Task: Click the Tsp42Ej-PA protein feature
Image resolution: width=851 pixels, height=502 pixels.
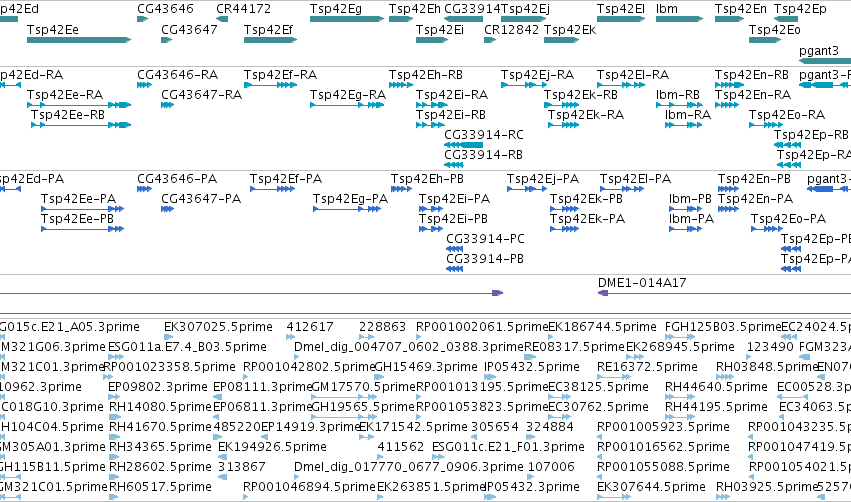Action: coord(527,189)
